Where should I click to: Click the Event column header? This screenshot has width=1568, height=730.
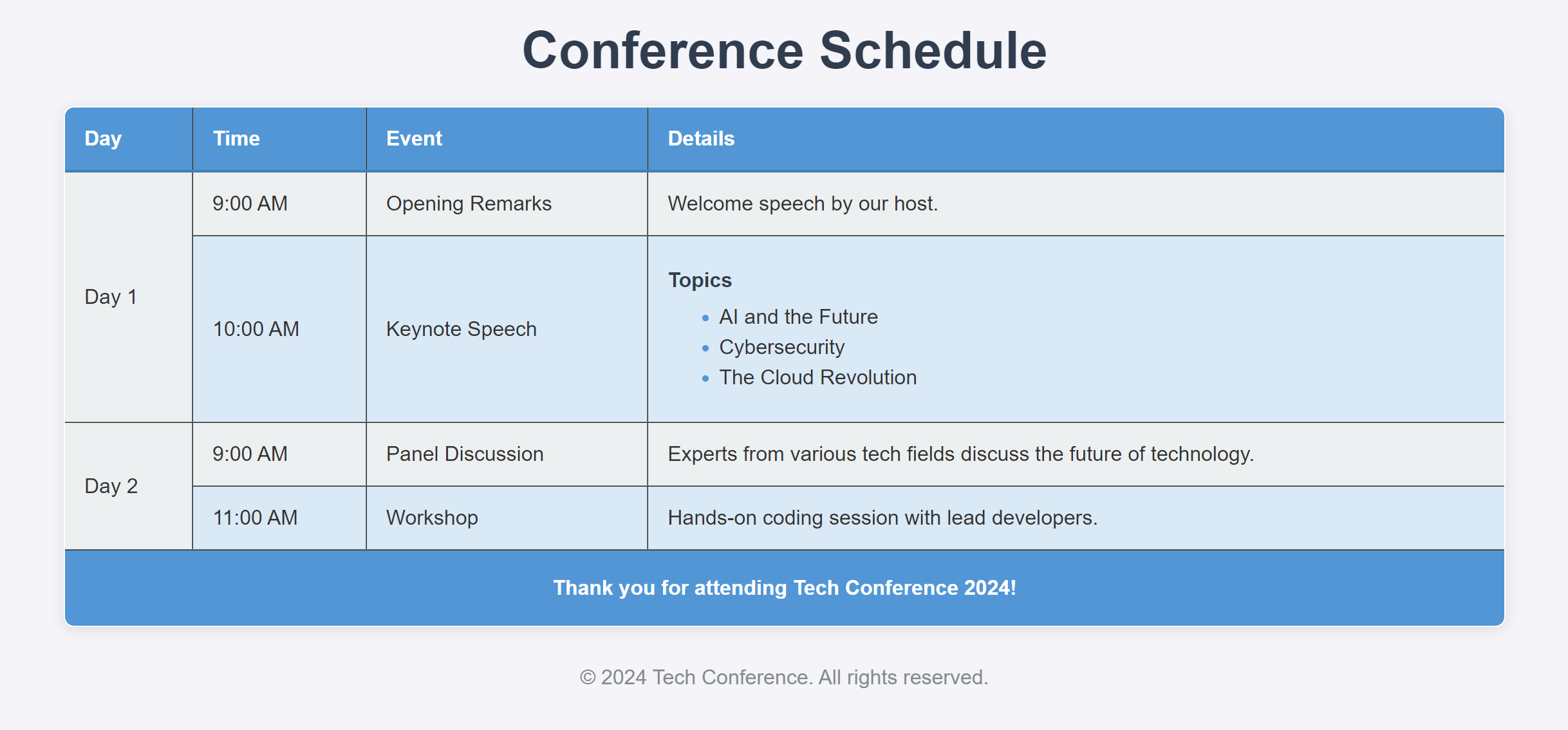coord(507,139)
